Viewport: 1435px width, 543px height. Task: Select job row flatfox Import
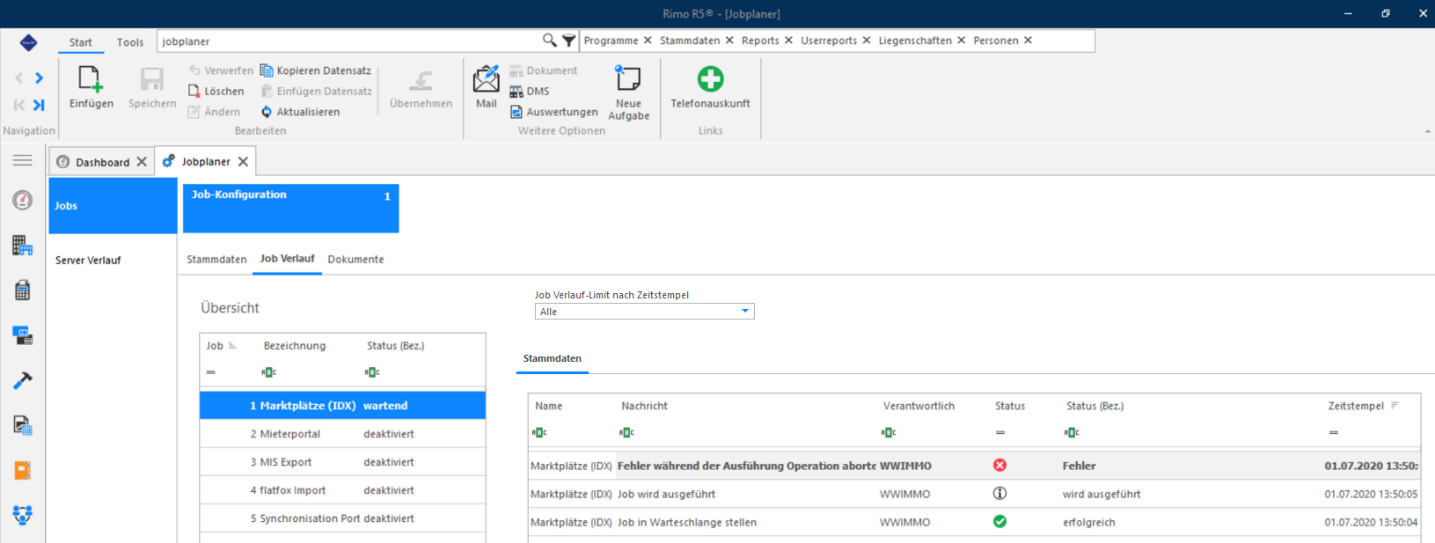(x=343, y=490)
